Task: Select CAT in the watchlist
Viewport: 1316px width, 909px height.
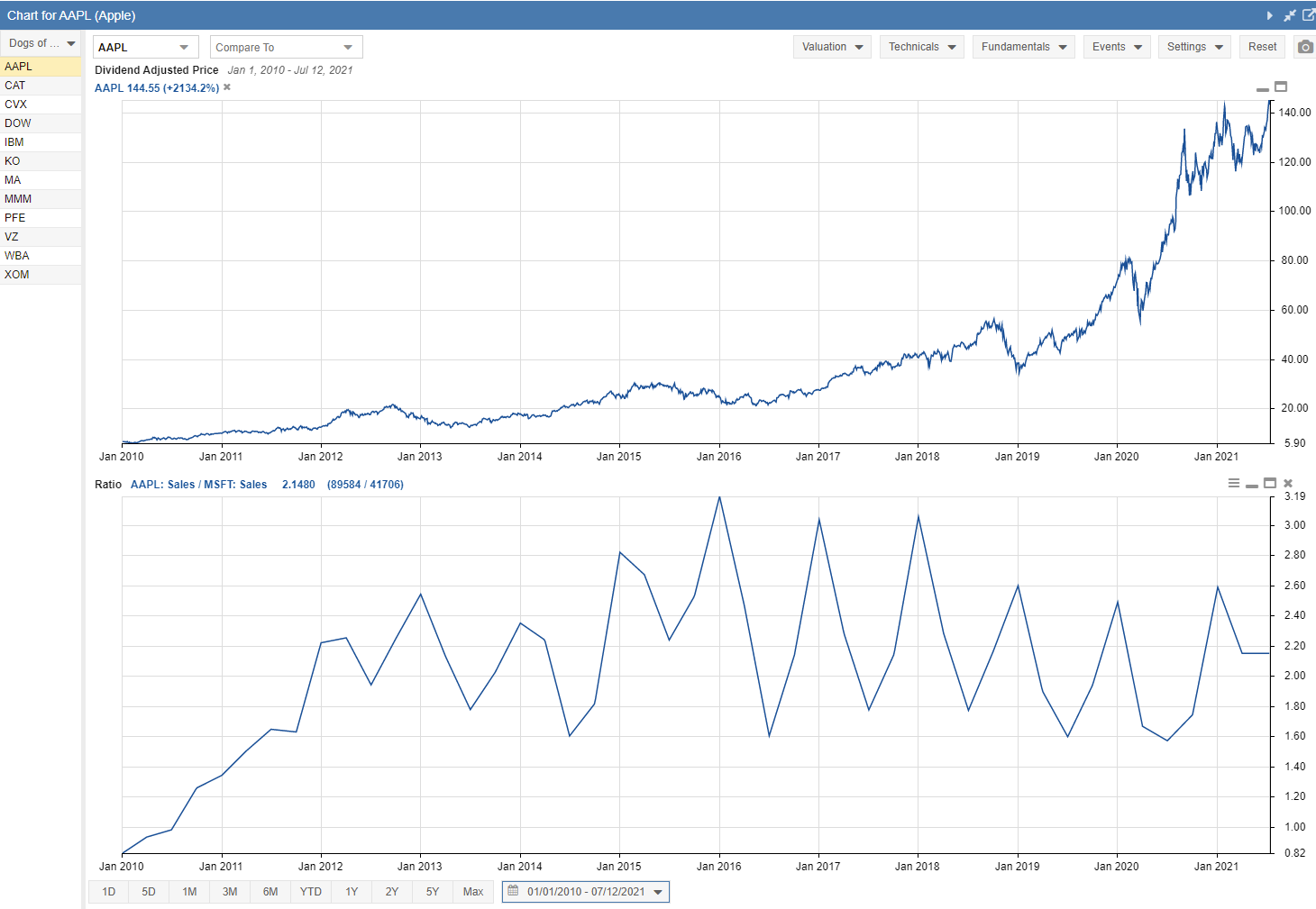Action: click(x=41, y=86)
